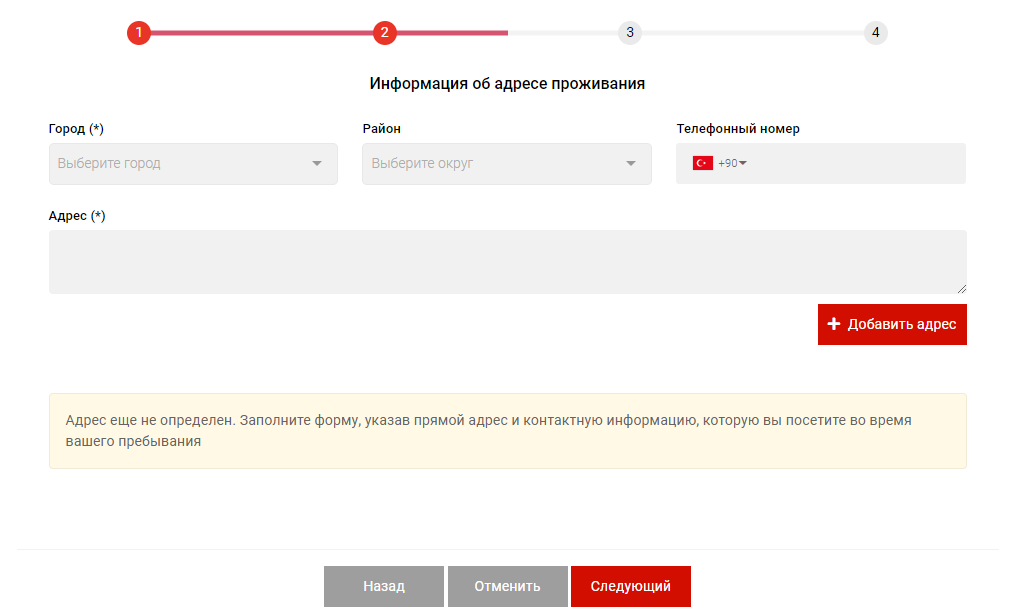
Task: Click the 'Адрес еще не определен' notice text
Action: tap(489, 431)
